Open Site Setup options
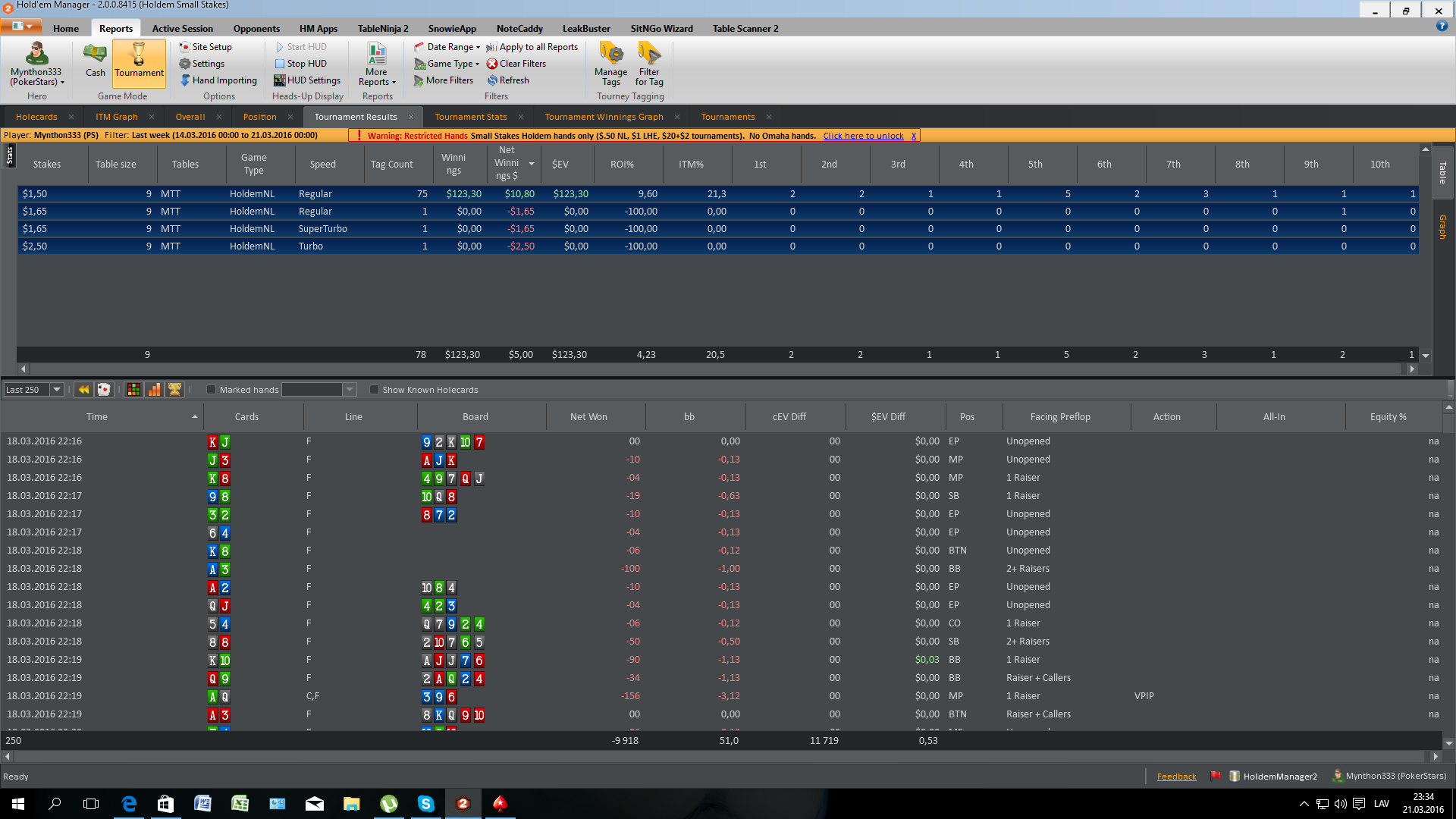This screenshot has width=1456, height=819. click(x=206, y=47)
